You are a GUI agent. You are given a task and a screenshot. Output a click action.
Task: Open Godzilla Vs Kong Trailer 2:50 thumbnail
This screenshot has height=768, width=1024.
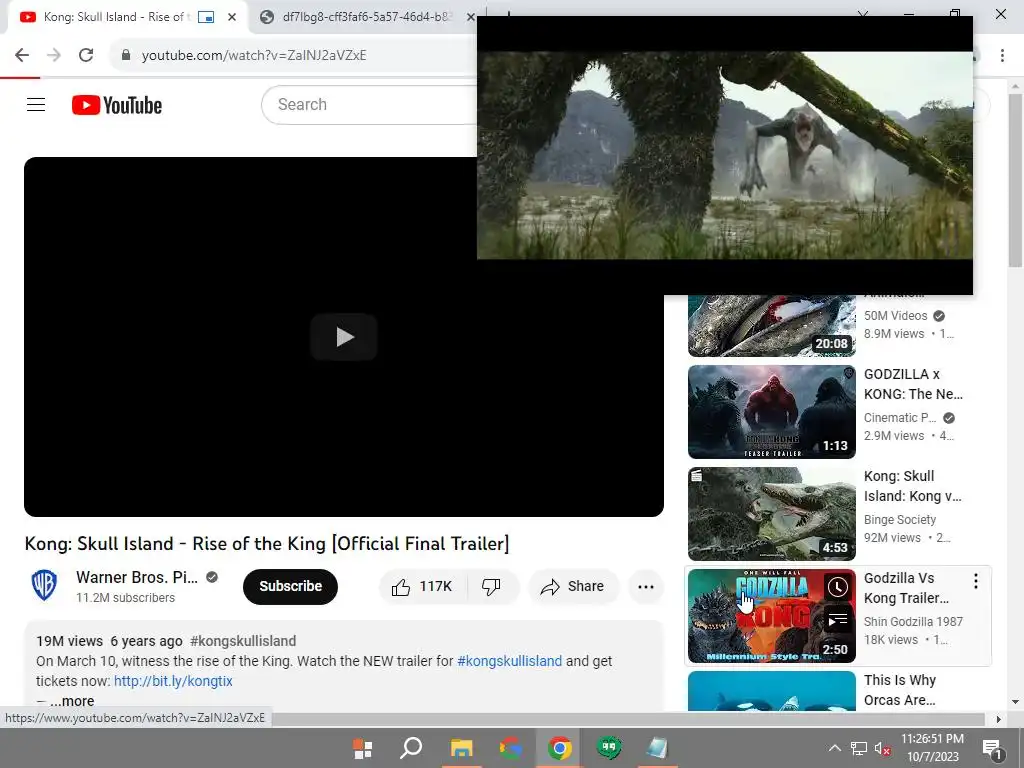point(771,616)
